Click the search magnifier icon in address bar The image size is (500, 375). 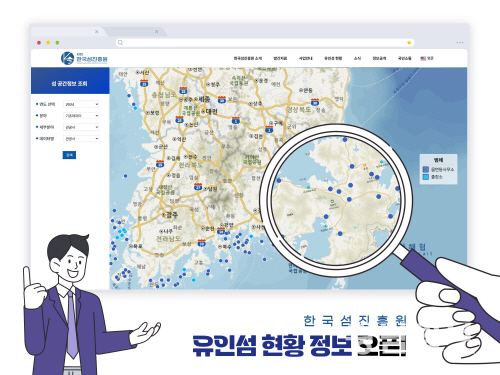[120, 43]
